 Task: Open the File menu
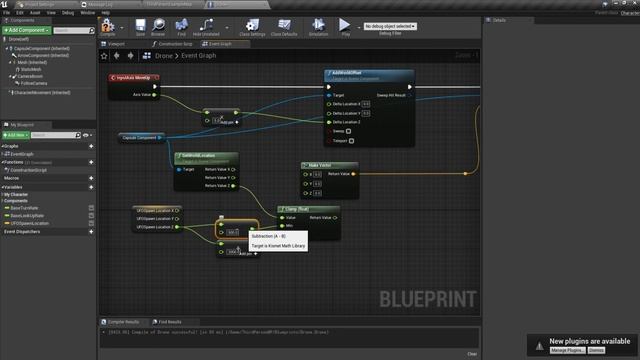pyautogui.click(x=7, y=13)
